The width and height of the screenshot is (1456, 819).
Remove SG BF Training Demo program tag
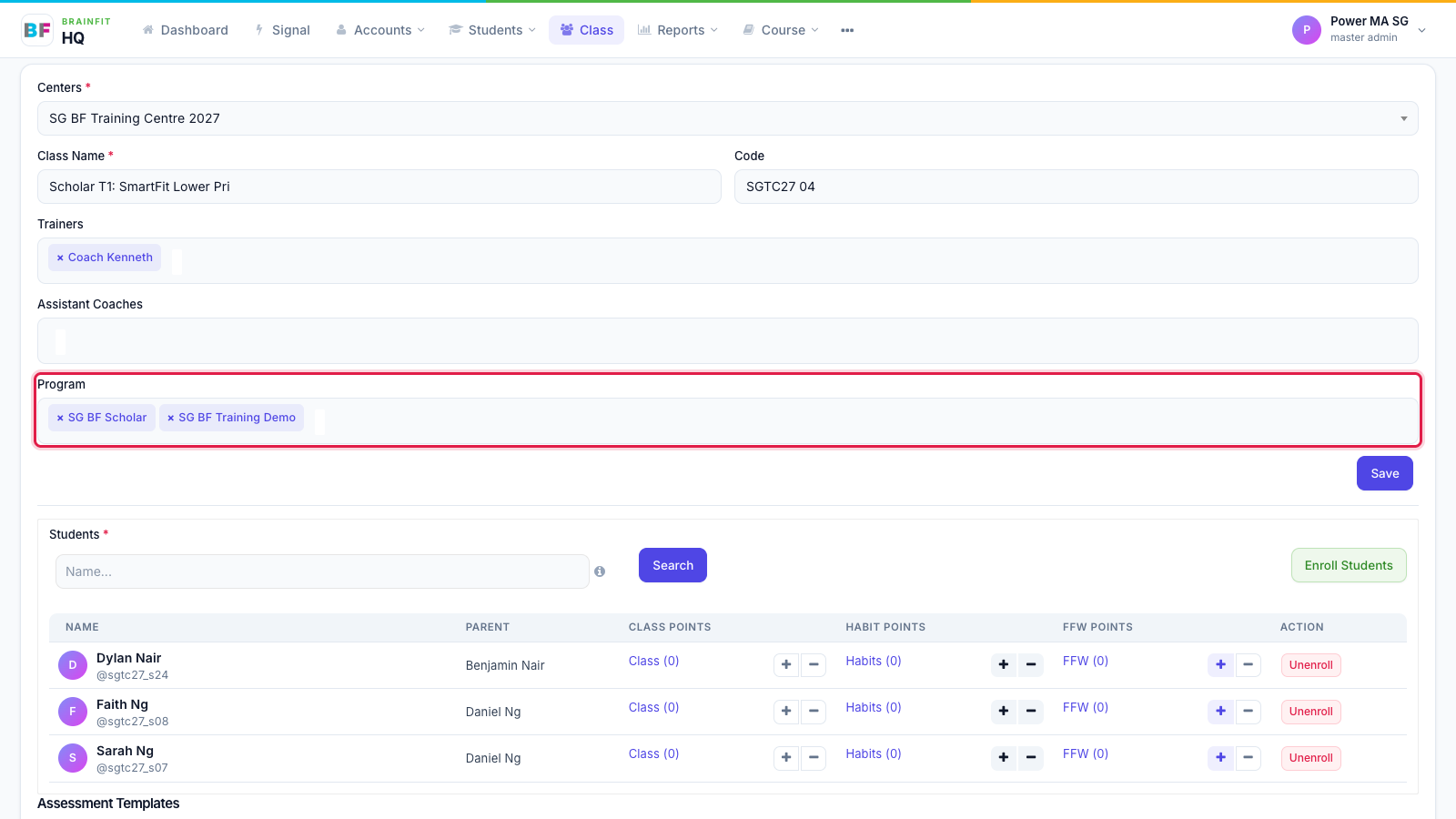coord(170,418)
